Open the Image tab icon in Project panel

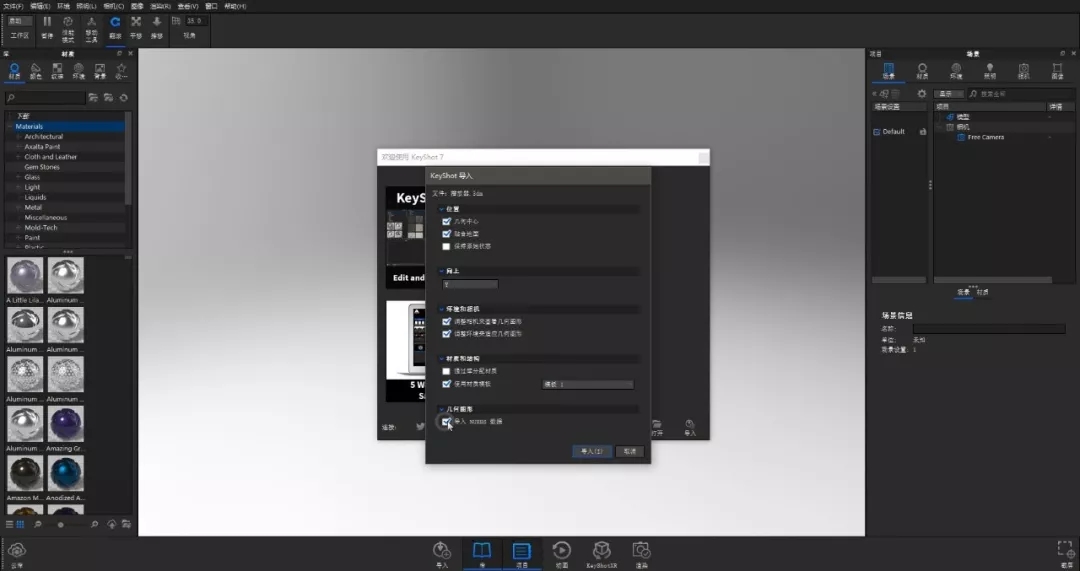(1057, 68)
